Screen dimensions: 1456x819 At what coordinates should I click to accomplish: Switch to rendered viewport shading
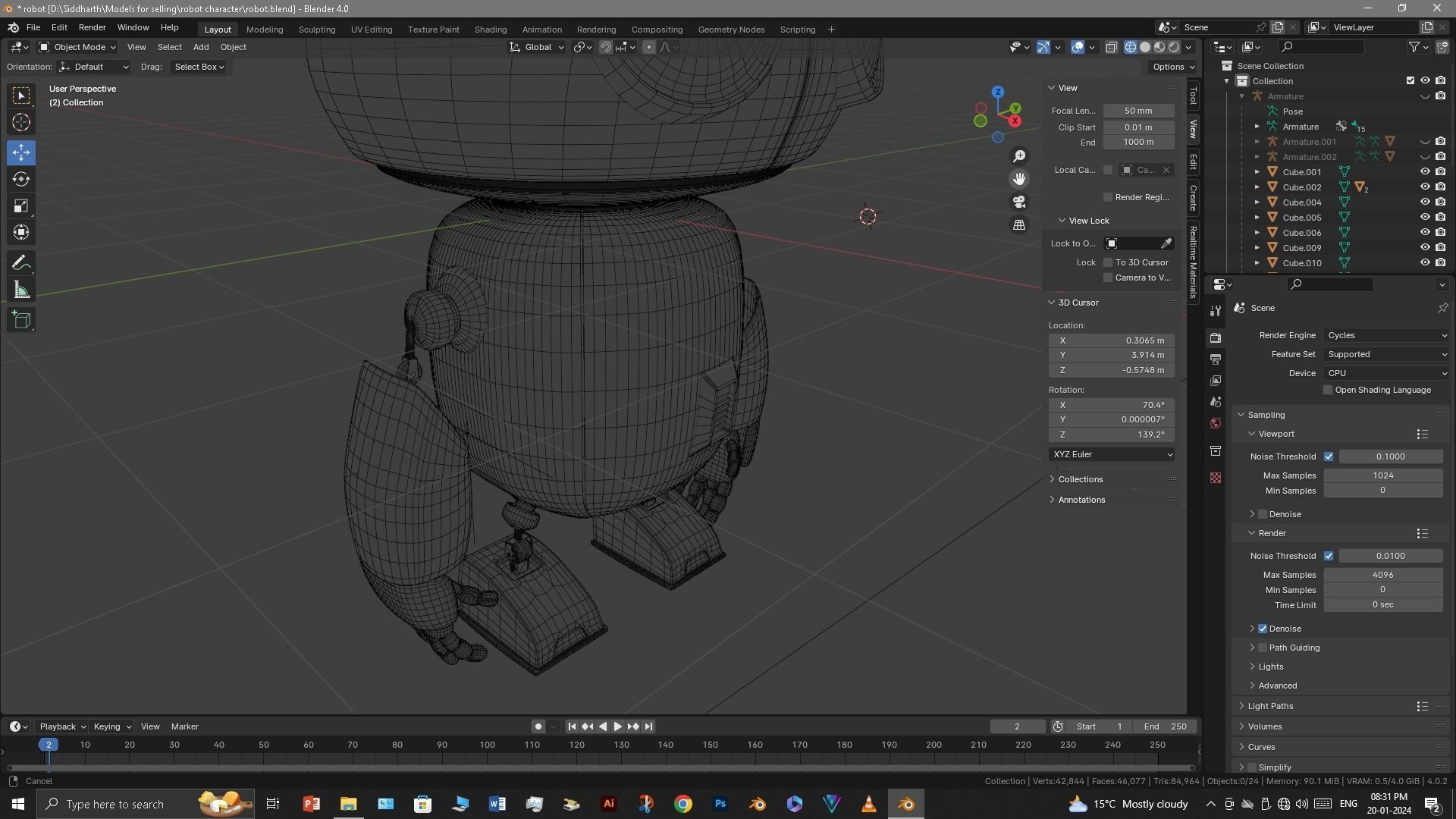click(x=1174, y=47)
